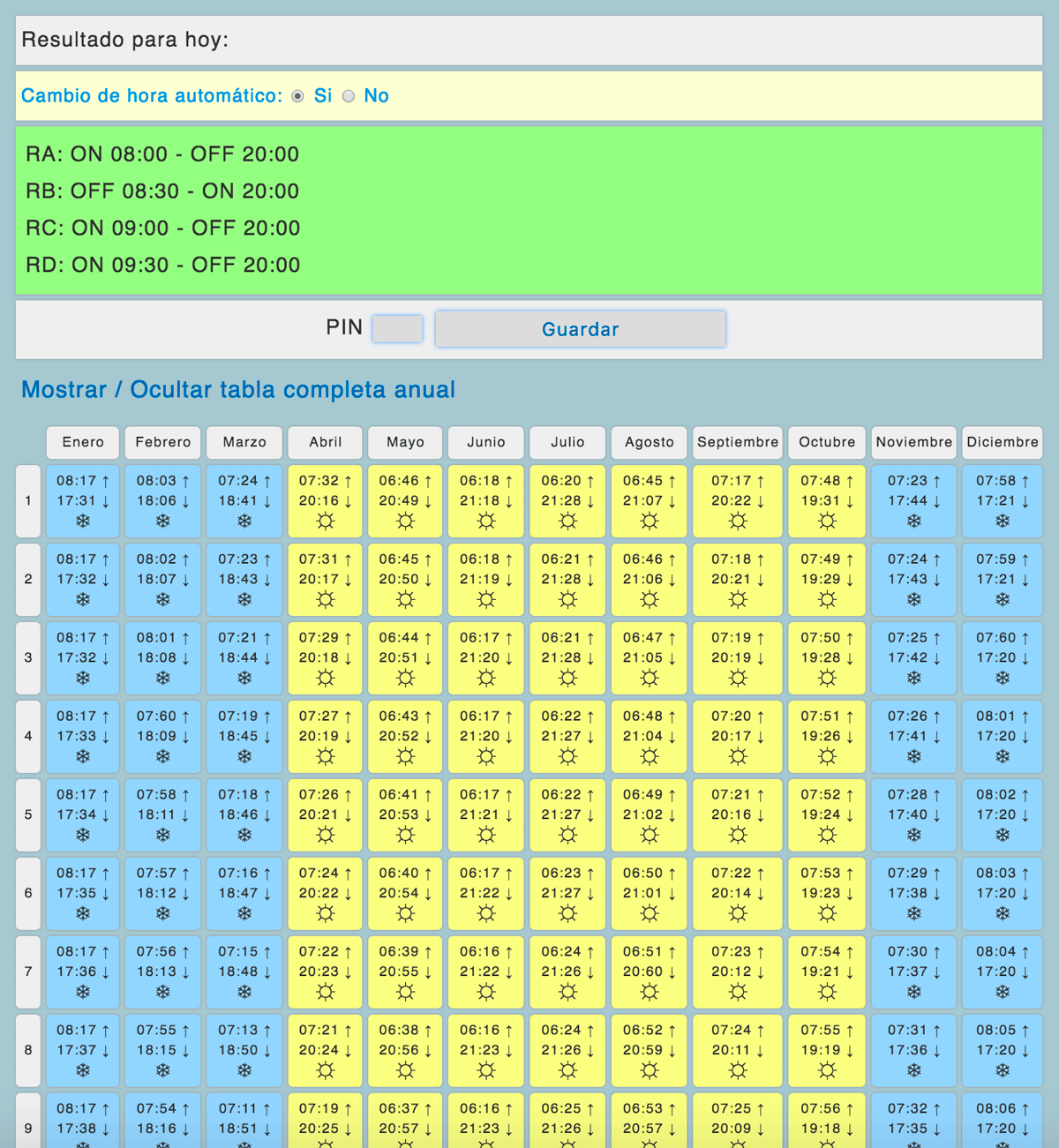1059x1148 pixels.
Task: Click the 'RB: OFF 08:30 - ON 20:00' line
Action: point(162,191)
